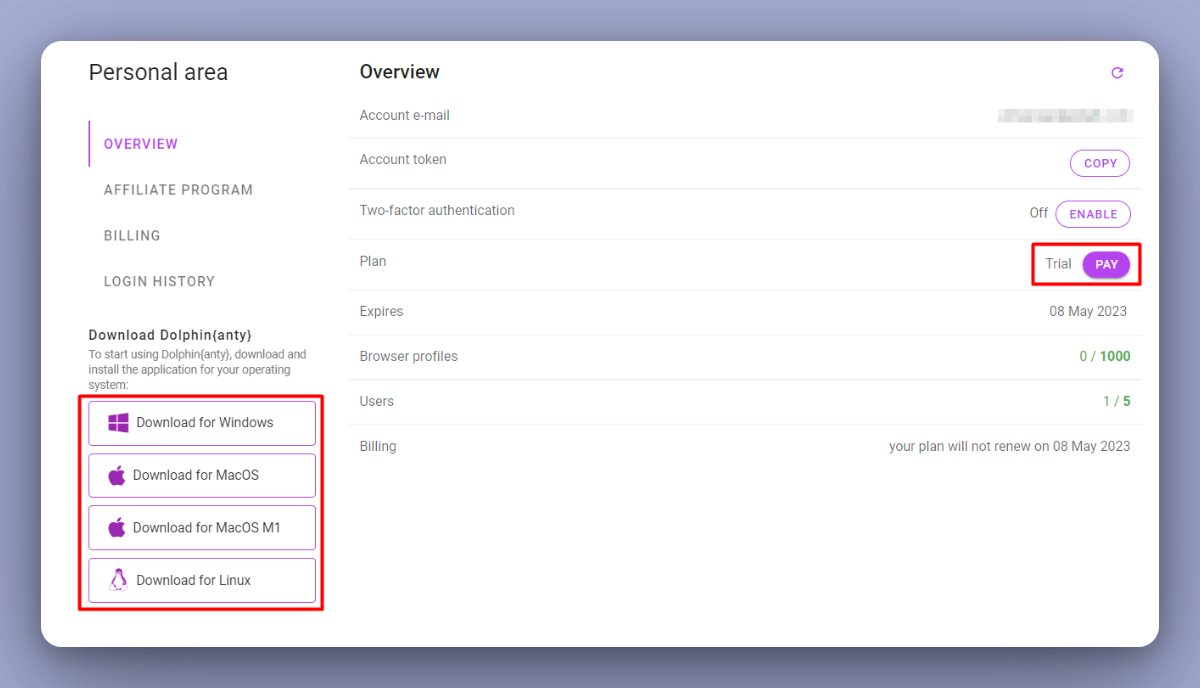Download the app for Linux
The height and width of the screenshot is (688, 1200).
click(202, 580)
